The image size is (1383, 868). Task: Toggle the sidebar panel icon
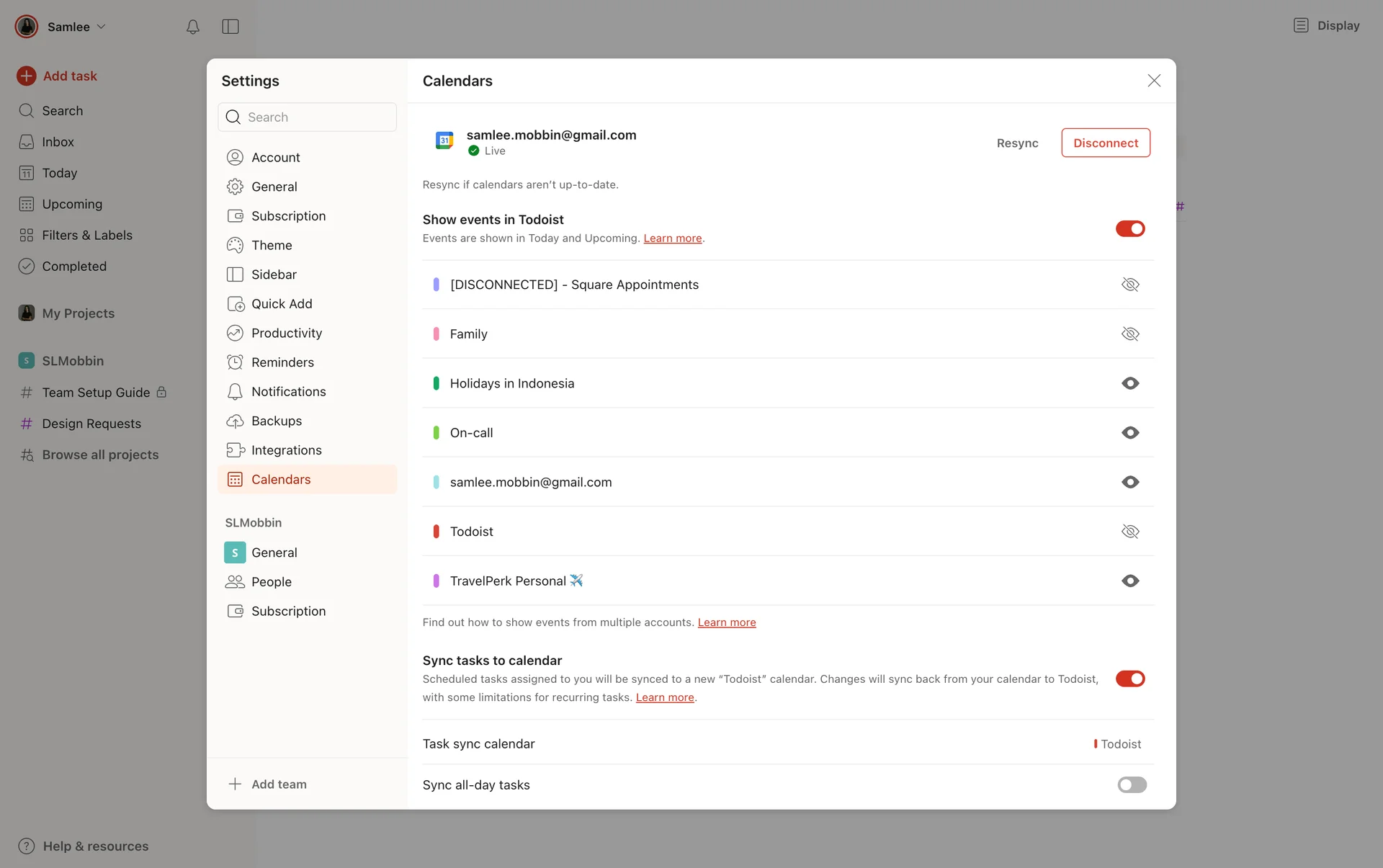230,27
